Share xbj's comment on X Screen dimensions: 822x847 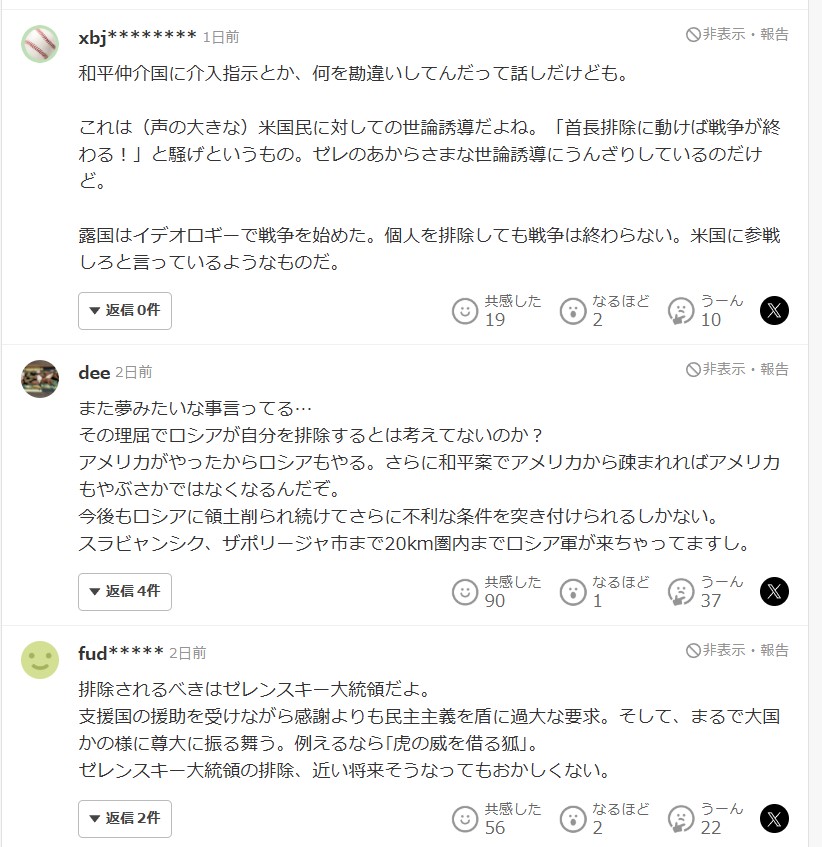tap(774, 310)
